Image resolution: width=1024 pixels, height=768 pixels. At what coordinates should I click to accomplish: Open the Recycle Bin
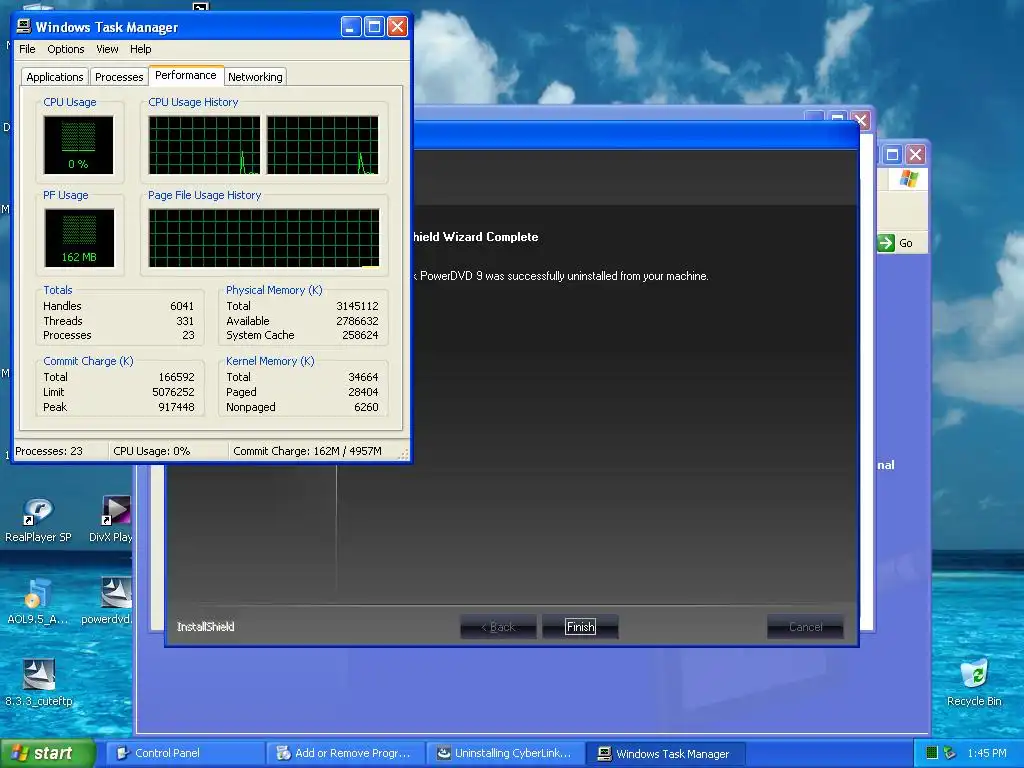pyautogui.click(x=974, y=684)
